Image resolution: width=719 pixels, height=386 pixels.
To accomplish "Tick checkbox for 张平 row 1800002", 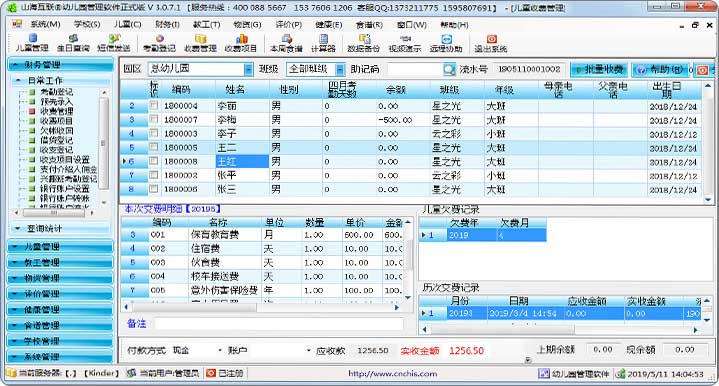I will pyautogui.click(x=154, y=175).
